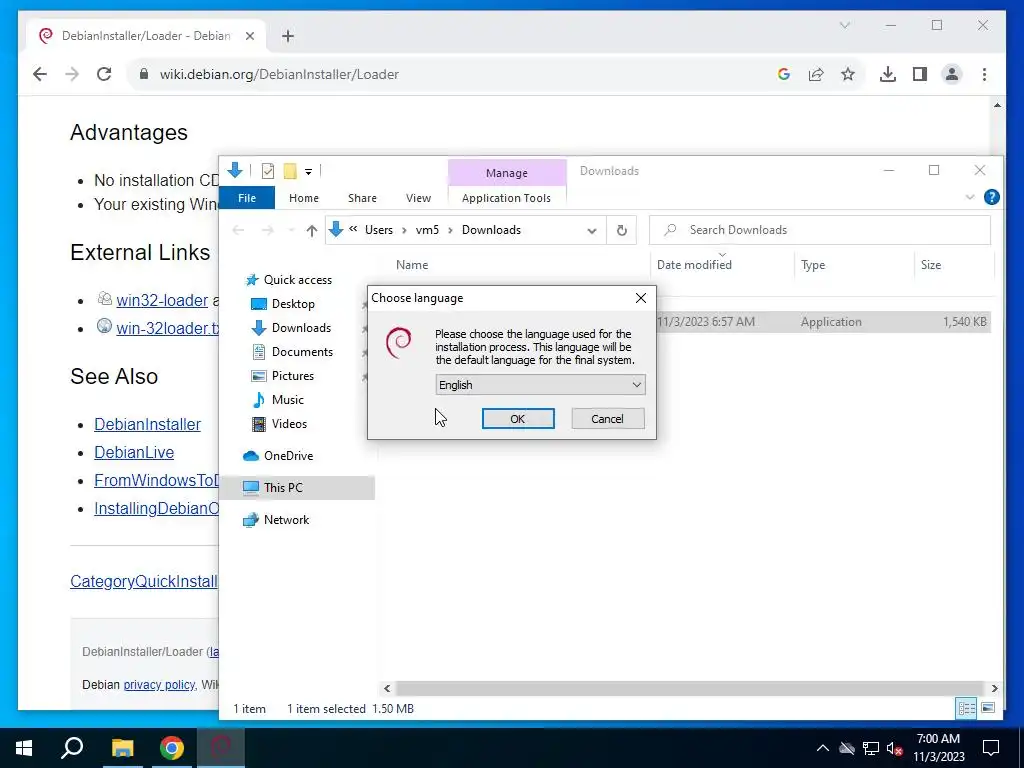Open Chrome downloads icon

point(888,74)
